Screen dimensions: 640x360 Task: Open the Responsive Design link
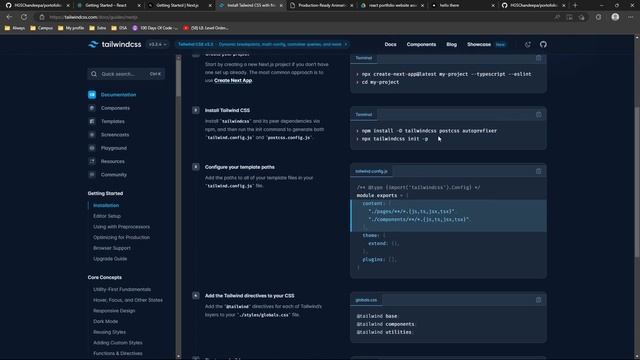(x=114, y=311)
